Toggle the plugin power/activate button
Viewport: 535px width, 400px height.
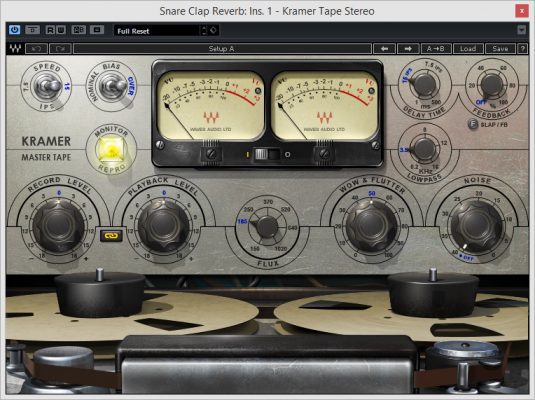[14, 30]
